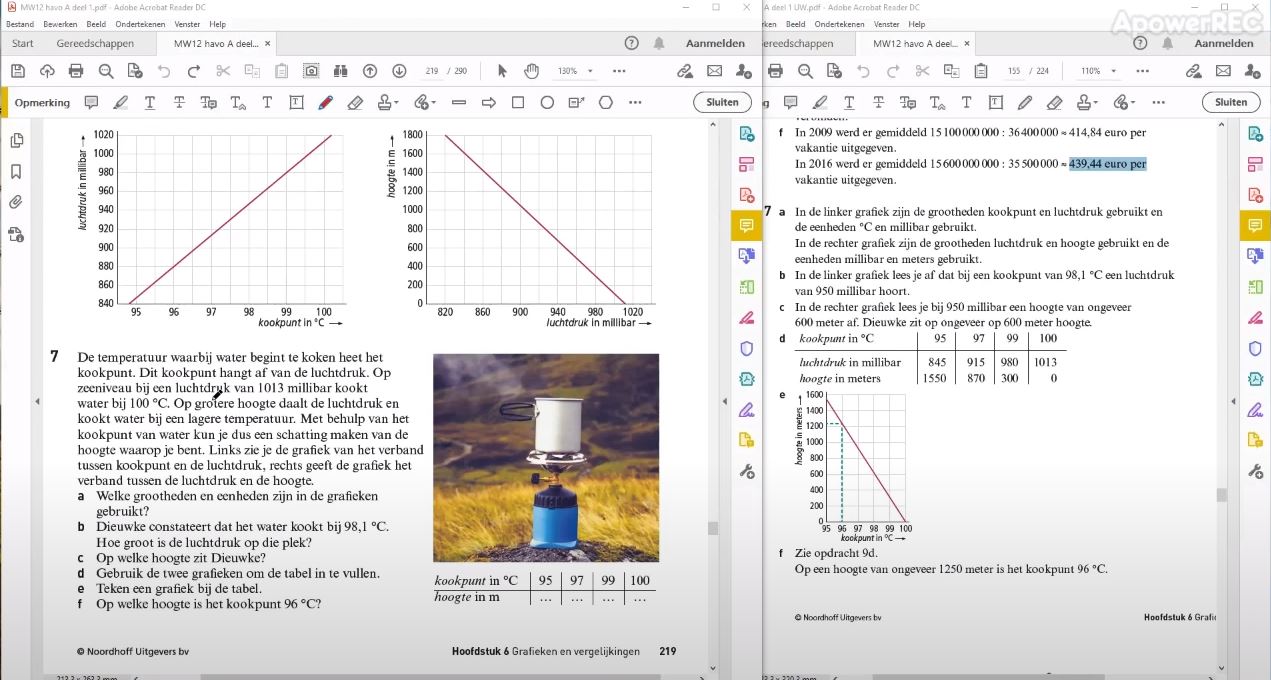The height and width of the screenshot is (680, 1271).
Task: Open page thumbnails panel in left sidebar
Action: 16,141
